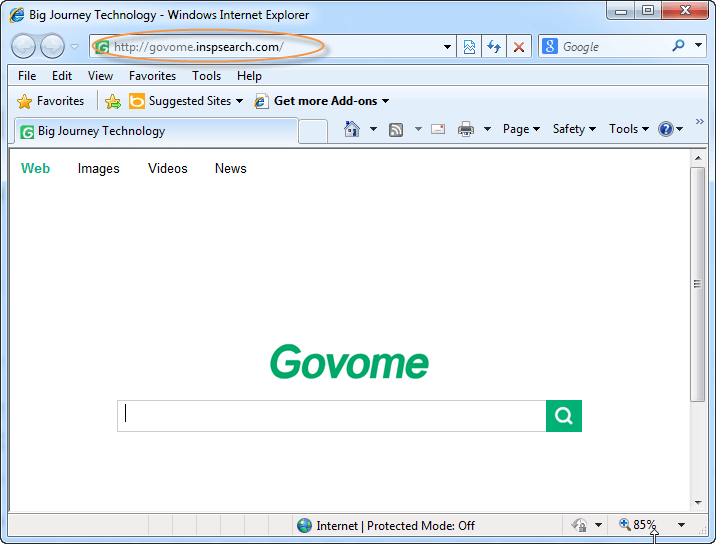The image size is (716, 544).
Task: Click the magnifier search icon in toolbar
Action: pos(678,46)
